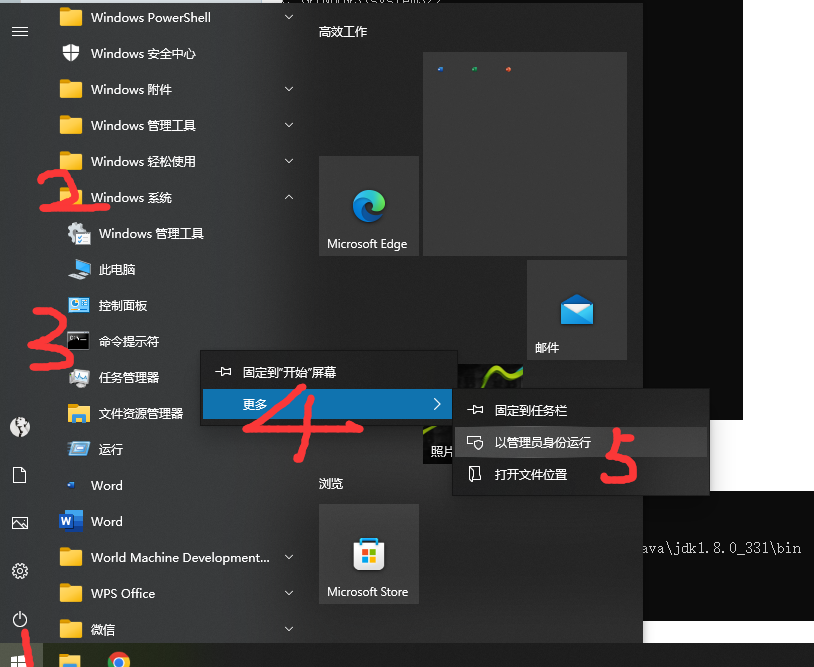Expand World Machine Development chevron
The height and width of the screenshot is (667, 814).
coord(289,557)
